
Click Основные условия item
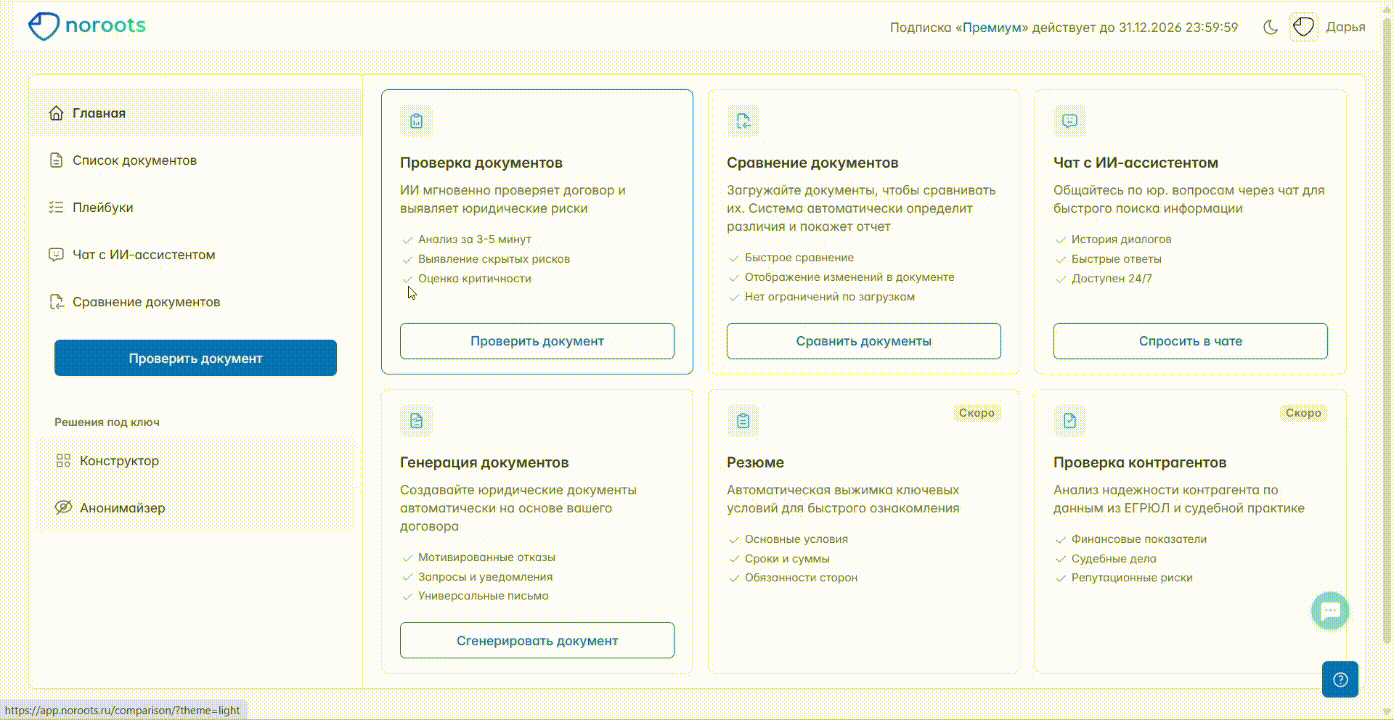[x=796, y=539]
